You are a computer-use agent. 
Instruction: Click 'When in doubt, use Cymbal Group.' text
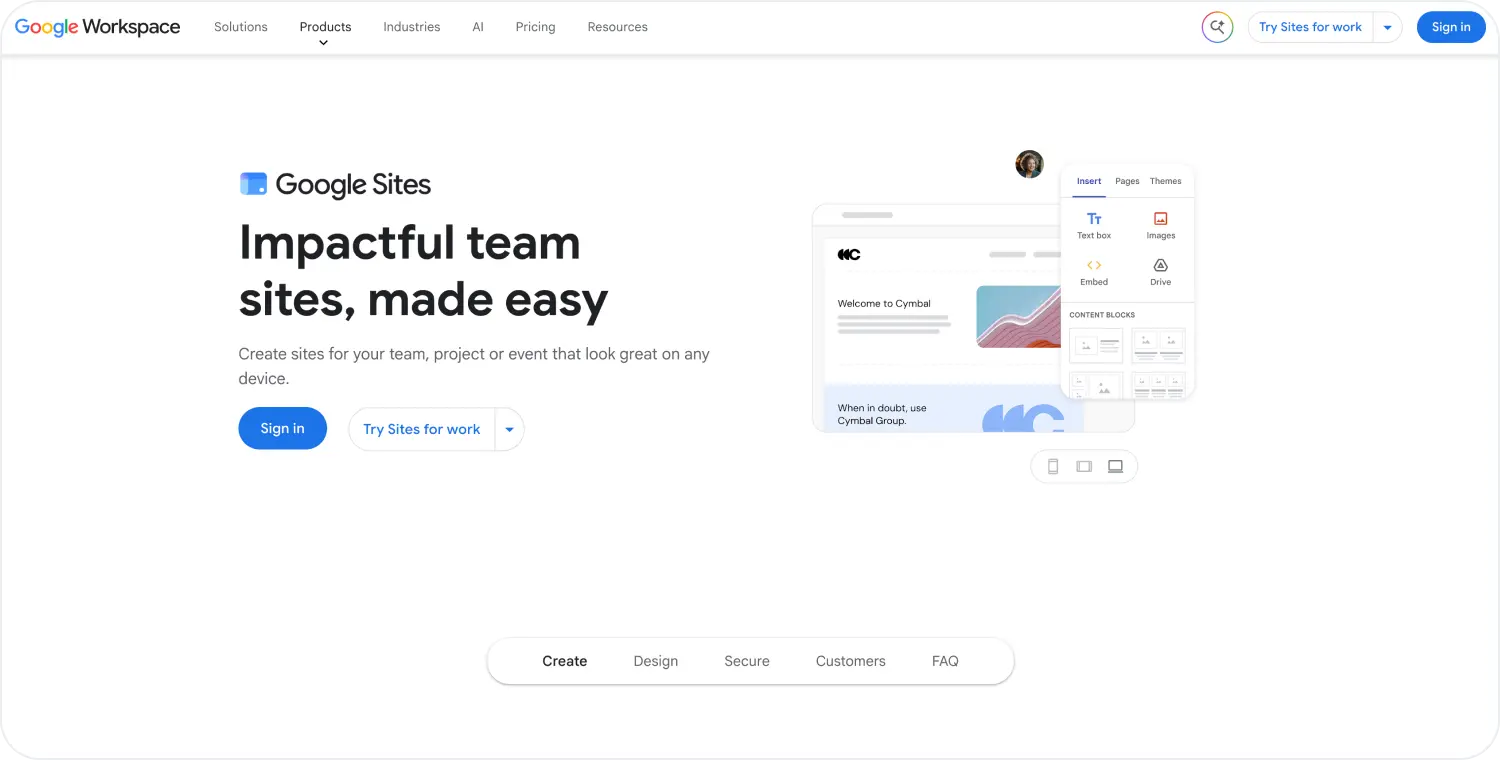(x=882, y=414)
